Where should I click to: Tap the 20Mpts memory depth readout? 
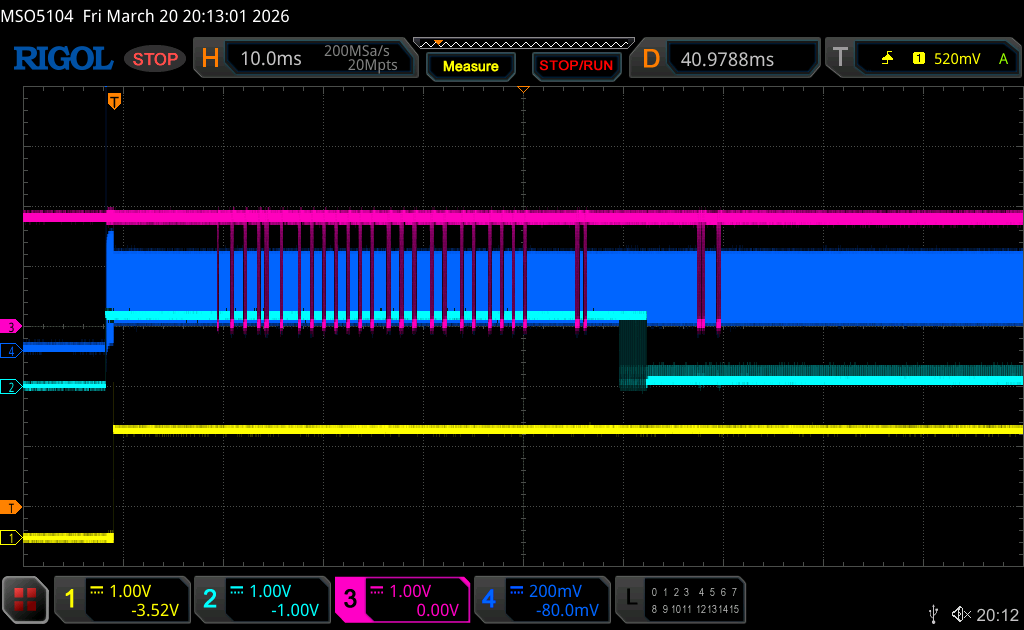coord(372,65)
